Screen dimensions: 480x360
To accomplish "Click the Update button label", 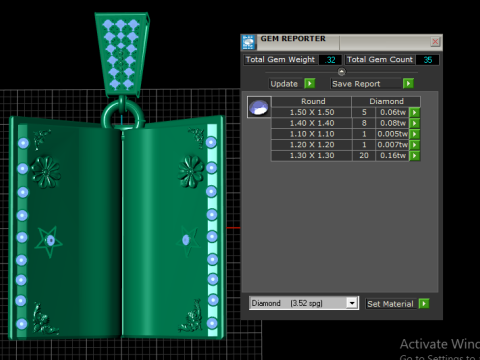I will 284,84.
